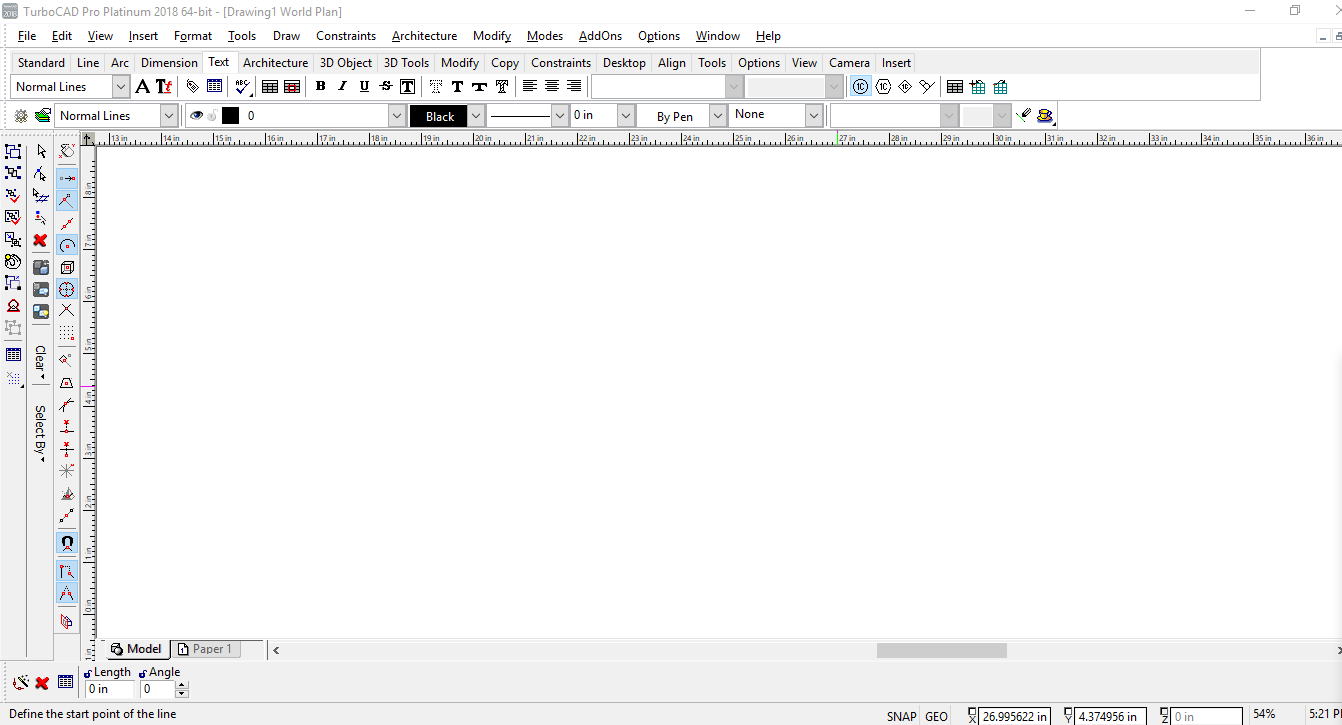This screenshot has width=1342, height=725.
Task: Click the properties table icon in inspector bar
Action: pyautogui.click(x=65, y=682)
